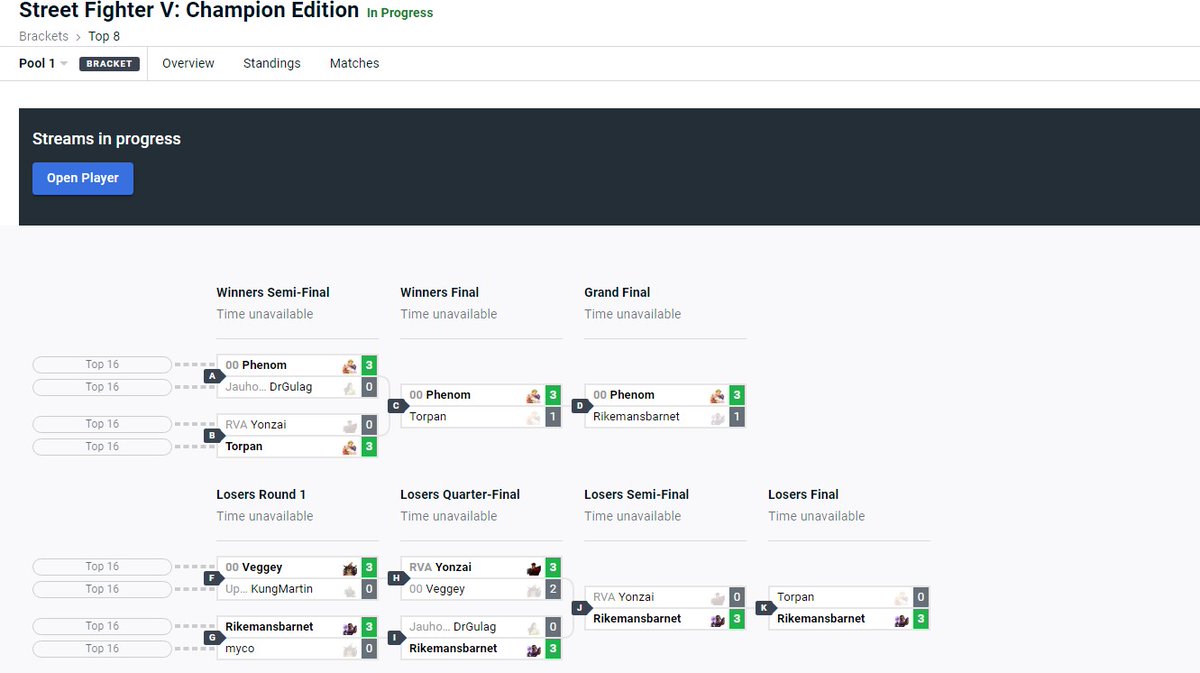
Task: Click the Losers Quarter-Final heading
Action: pyautogui.click(x=460, y=495)
